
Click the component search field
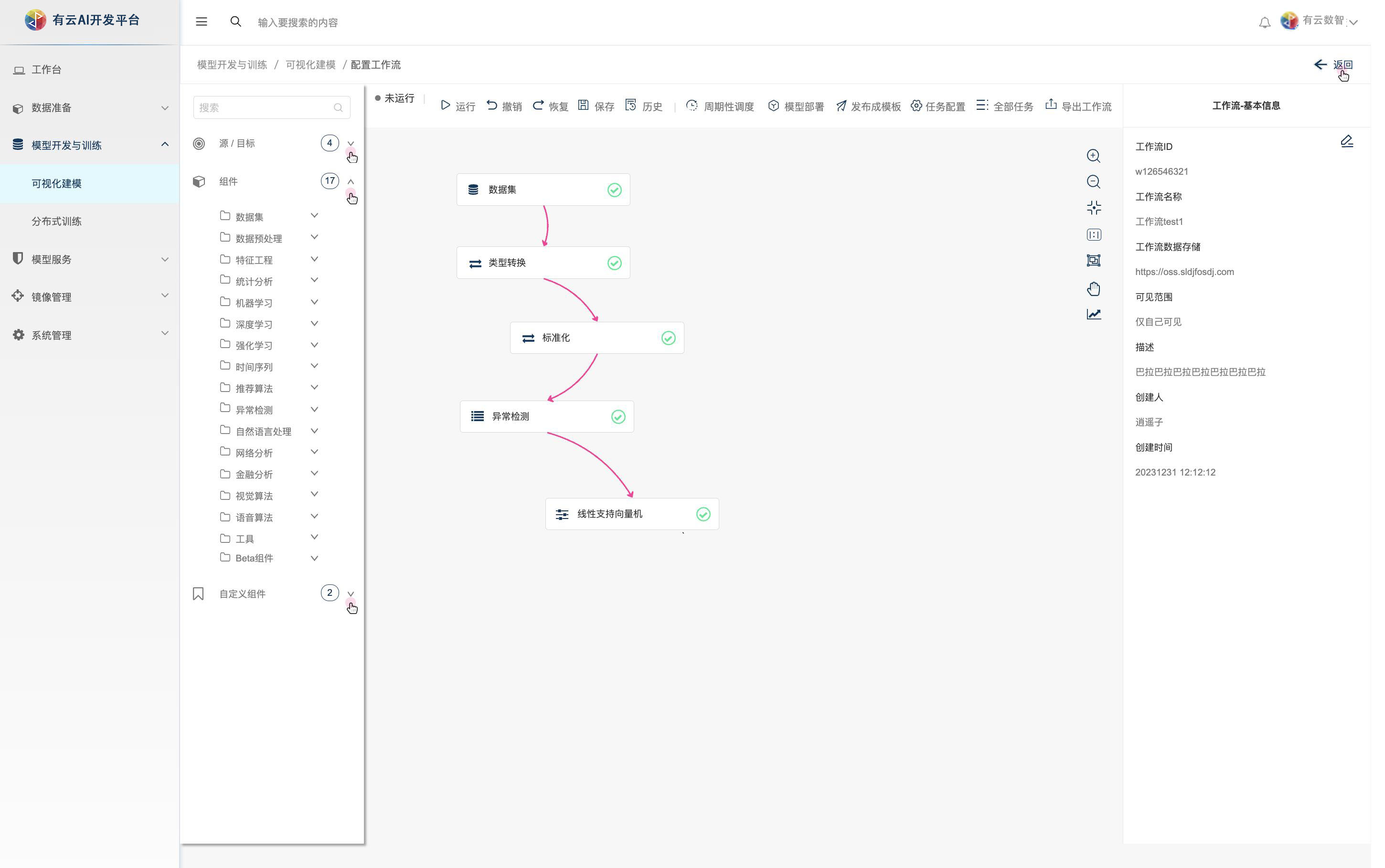264,107
